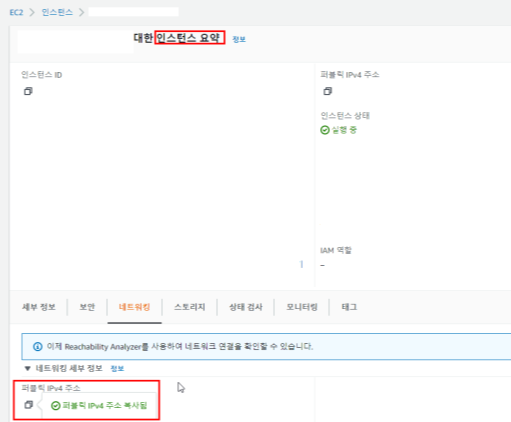Click the info icon in Reachability Analyzer banner
This screenshot has width=511, height=422.
[38, 347]
